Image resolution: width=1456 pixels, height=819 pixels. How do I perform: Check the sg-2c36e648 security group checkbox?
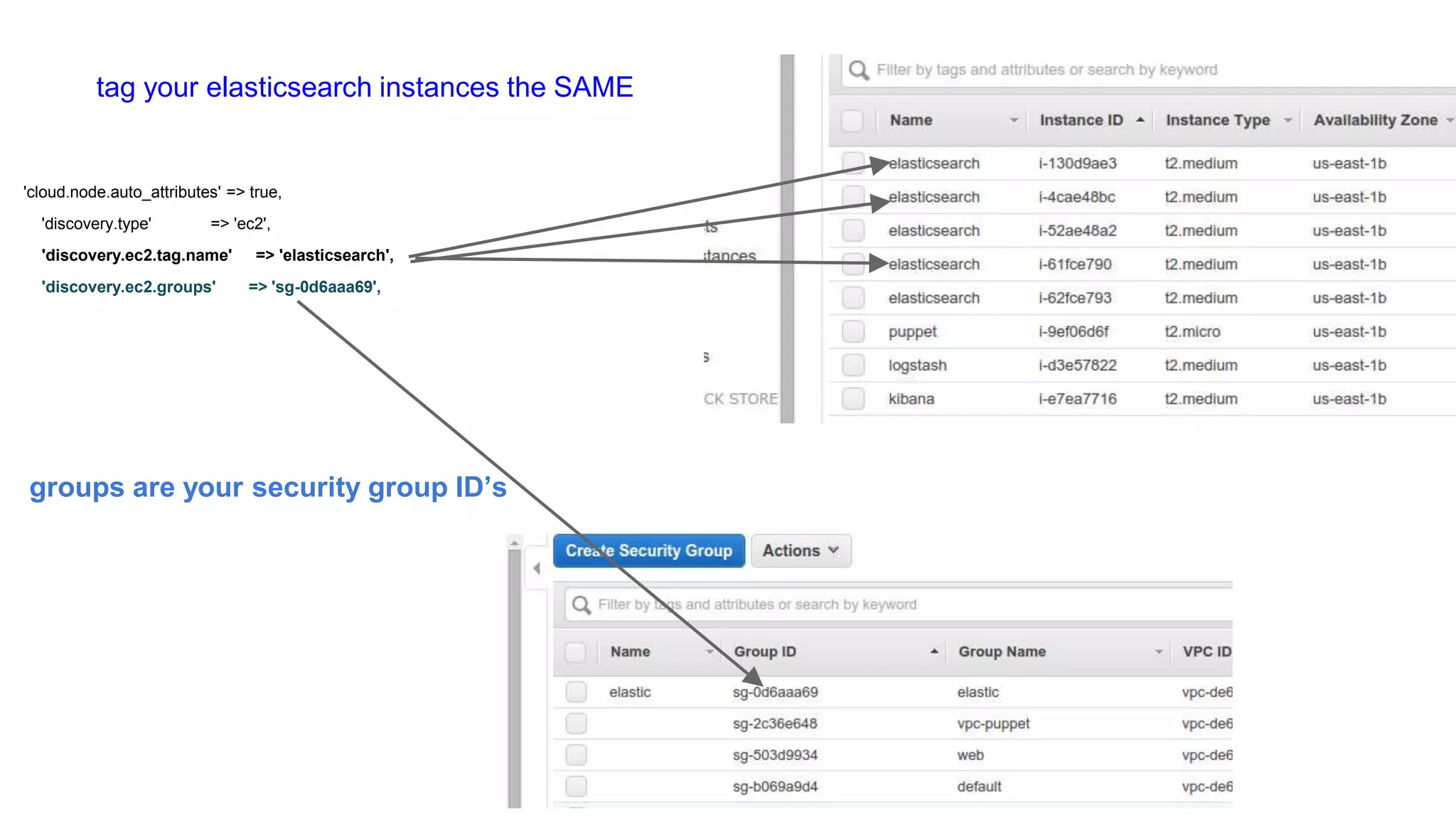577,724
